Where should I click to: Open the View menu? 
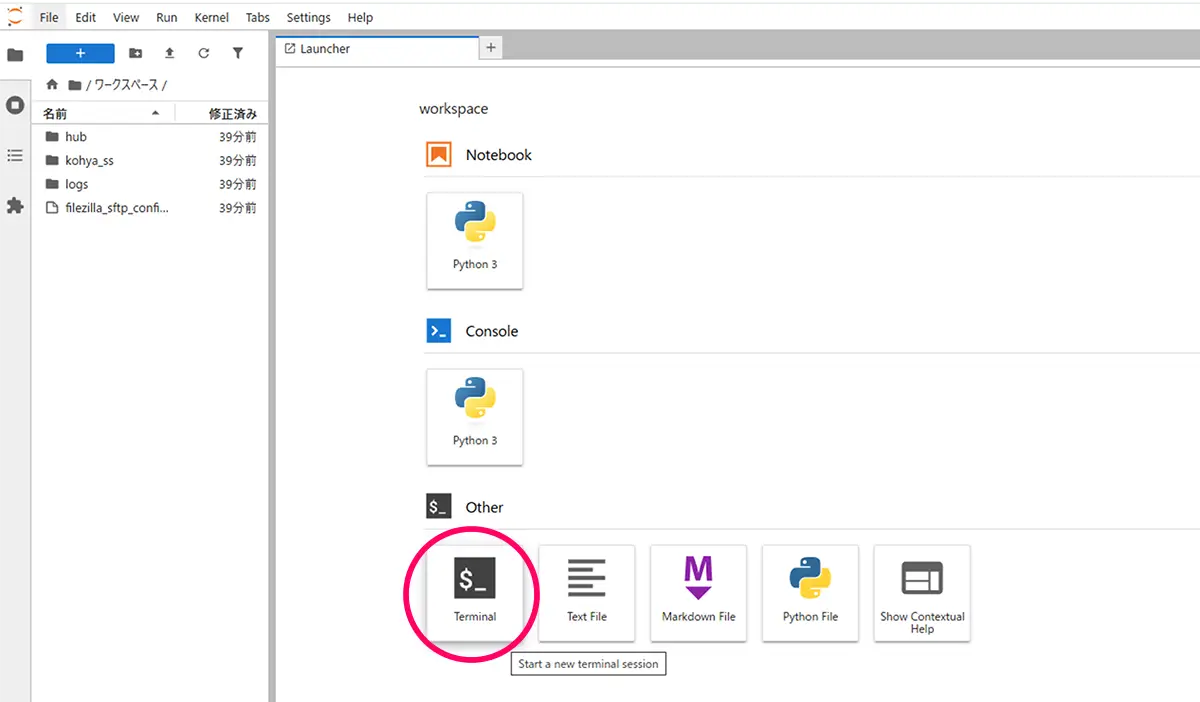point(126,17)
